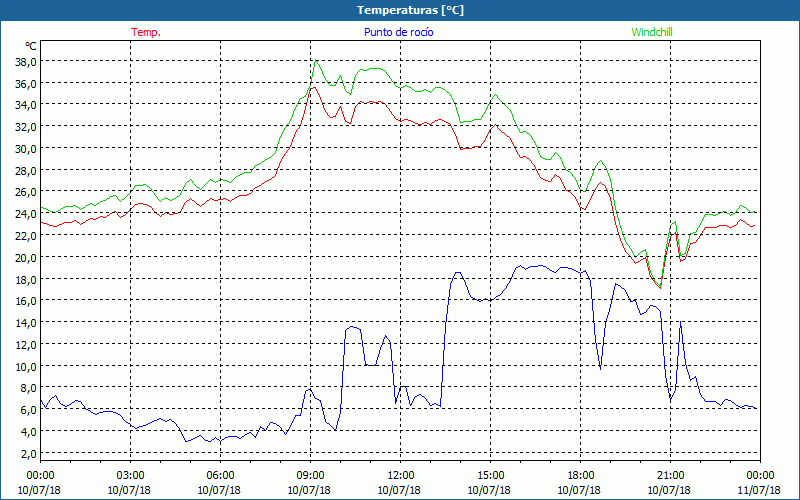
Task: Click the 15:00 time axis label
Action: pos(490,476)
